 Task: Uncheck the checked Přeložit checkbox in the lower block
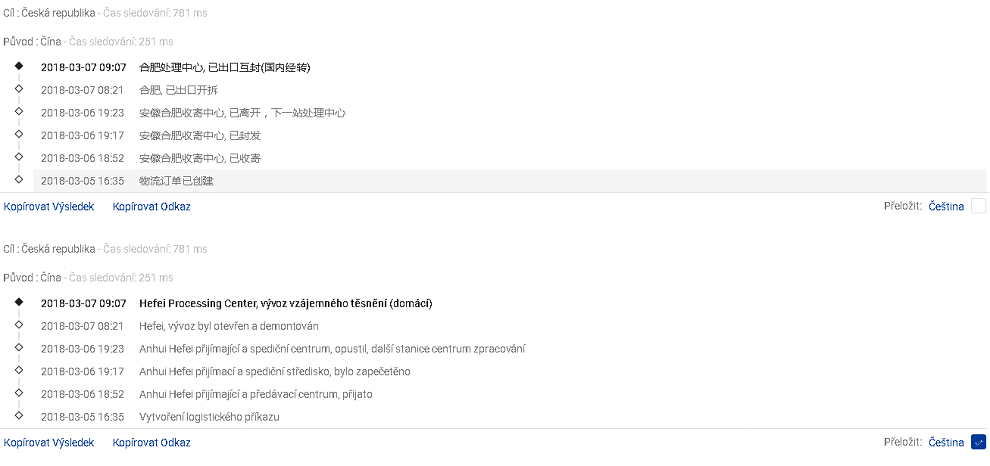tap(978, 442)
